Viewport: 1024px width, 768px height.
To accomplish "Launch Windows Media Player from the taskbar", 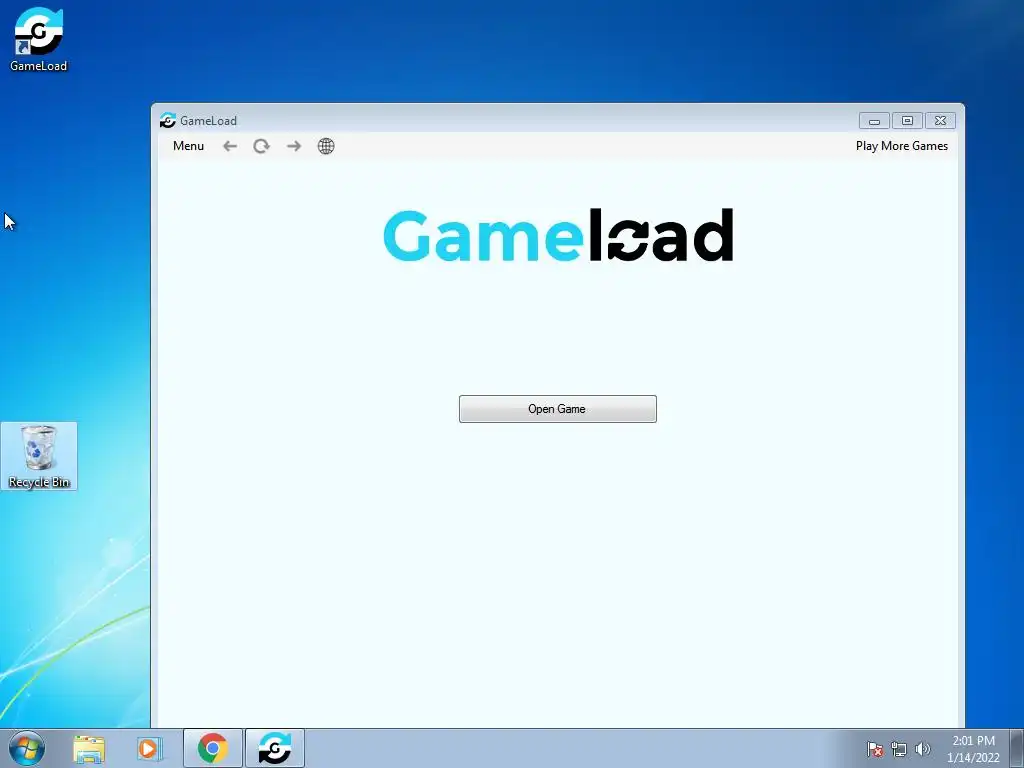I will tap(150, 749).
